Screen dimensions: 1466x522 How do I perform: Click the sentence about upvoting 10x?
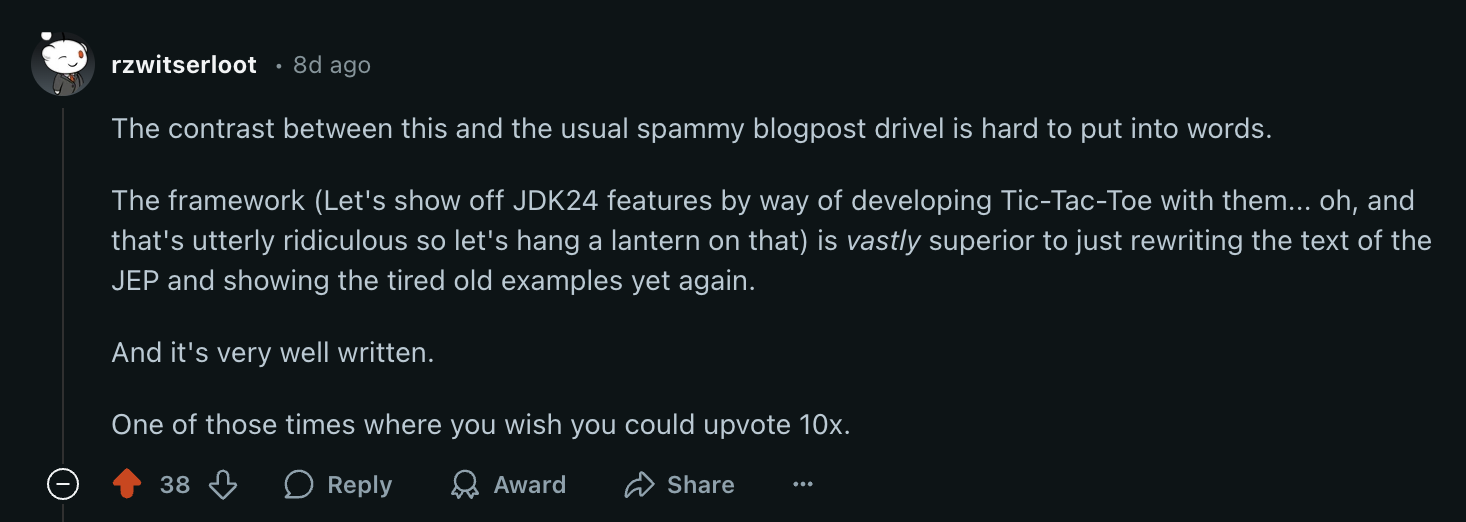[x=481, y=425]
